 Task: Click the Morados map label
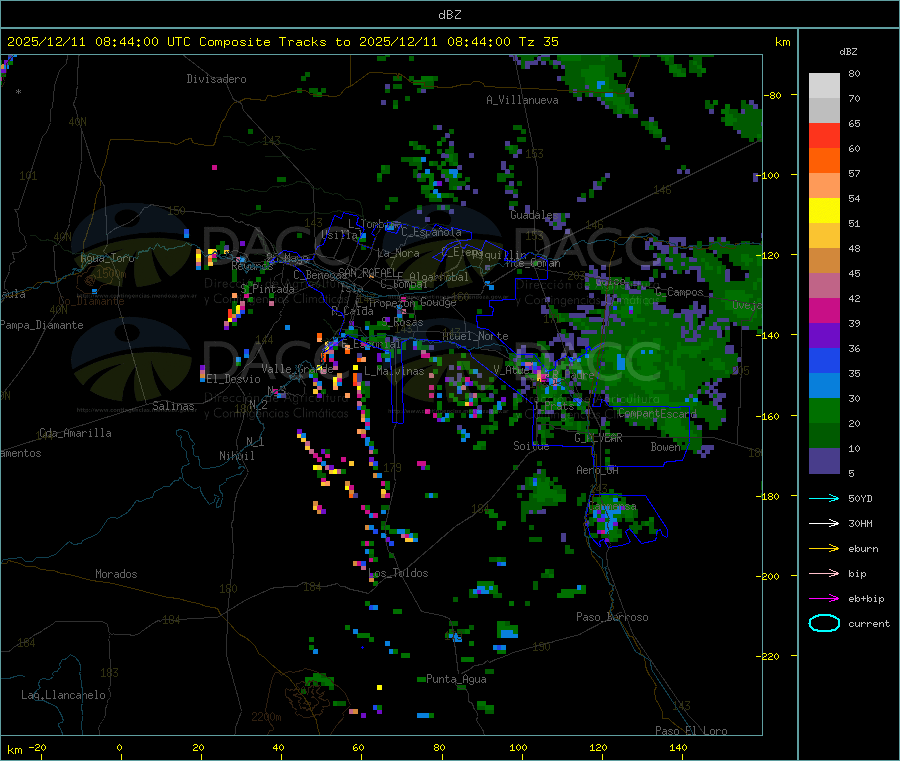(x=116, y=574)
